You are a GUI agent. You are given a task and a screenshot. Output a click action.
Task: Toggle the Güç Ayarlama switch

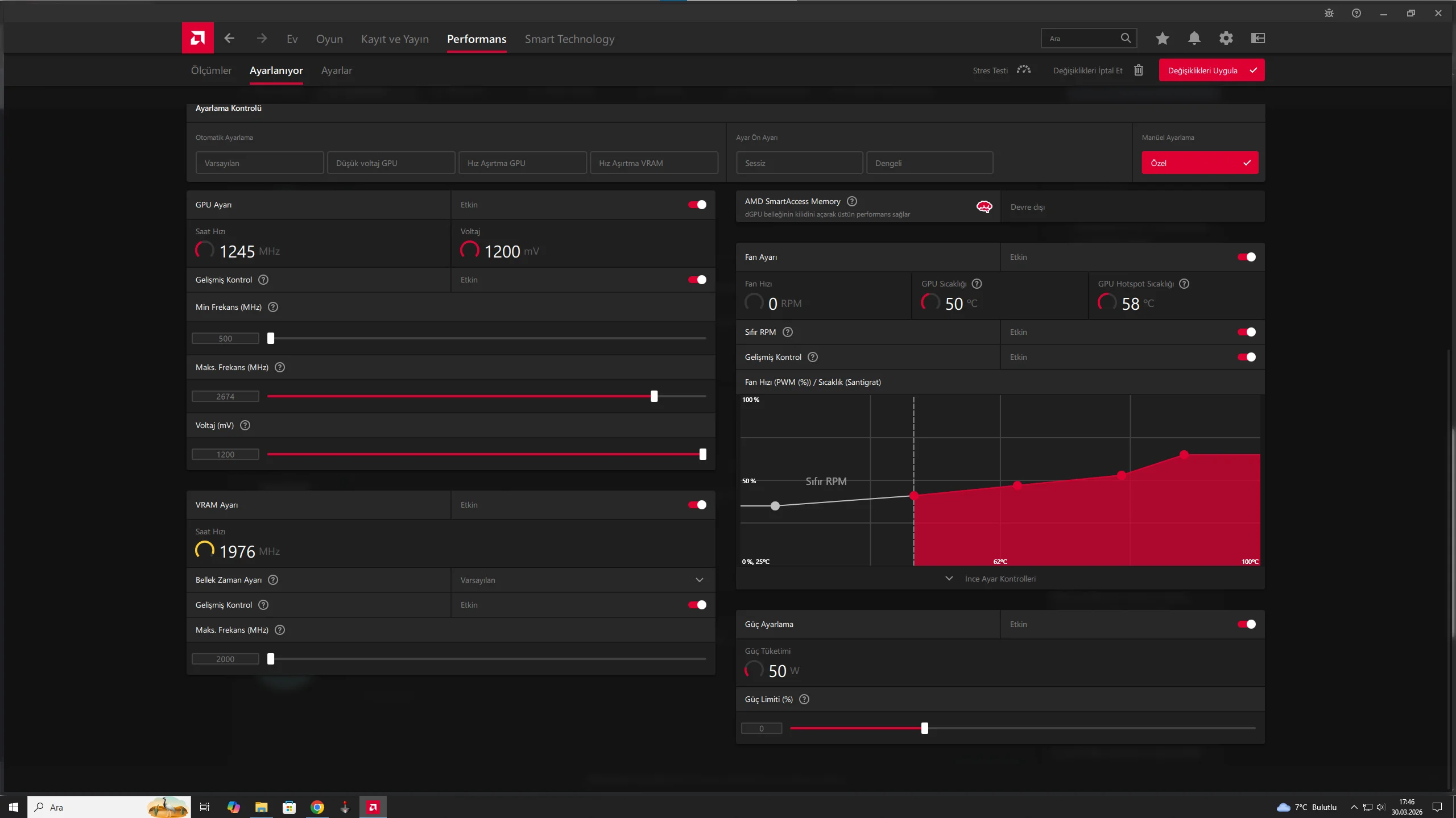click(1246, 624)
